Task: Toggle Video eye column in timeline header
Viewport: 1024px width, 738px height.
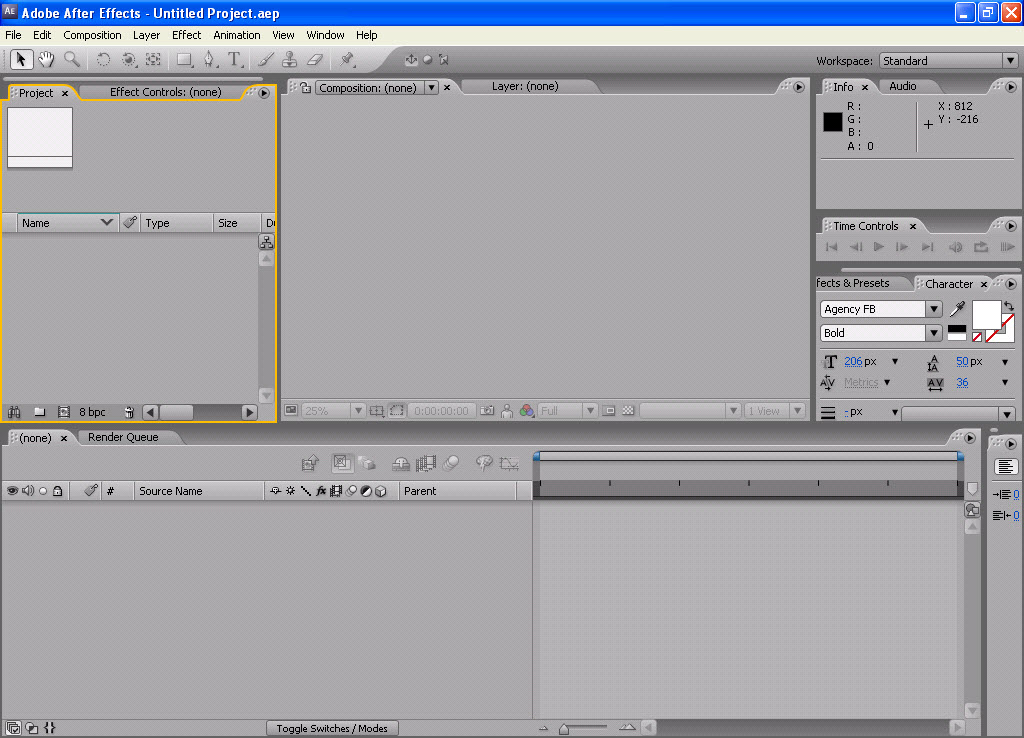Action: click(12, 490)
